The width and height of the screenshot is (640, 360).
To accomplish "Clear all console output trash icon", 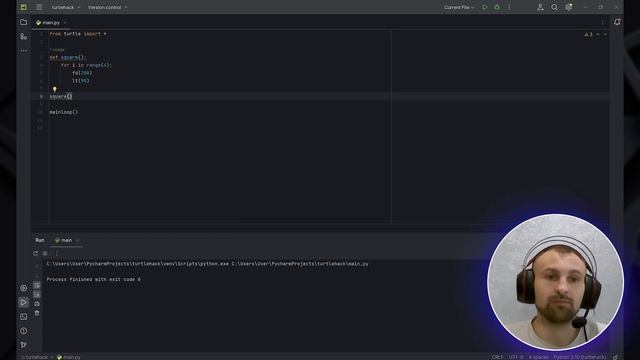I will tap(37, 313).
